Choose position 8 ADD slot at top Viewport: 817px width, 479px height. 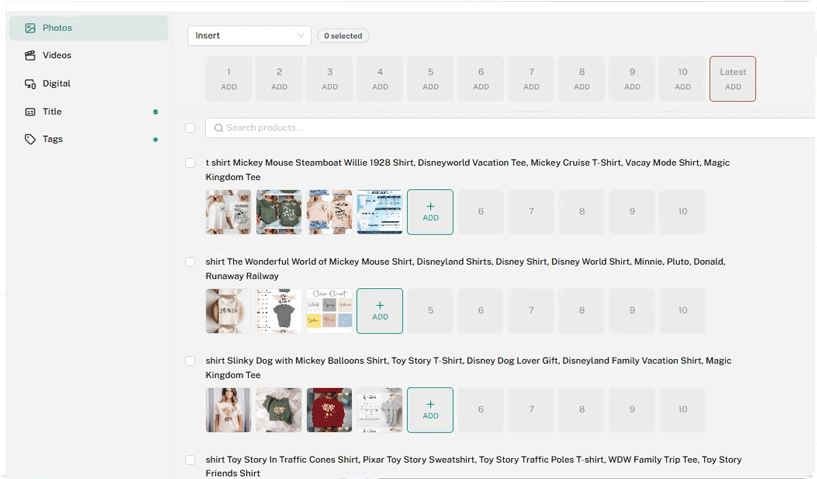coord(582,79)
